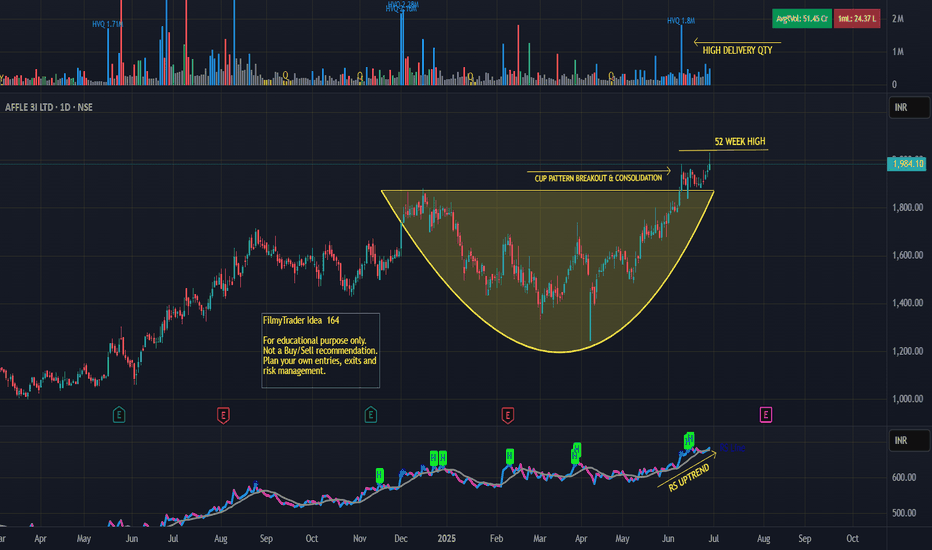Click the yellow Q marker in mid-September 2024 volume
This screenshot has width=932, height=550.
pyautogui.click(x=285, y=75)
